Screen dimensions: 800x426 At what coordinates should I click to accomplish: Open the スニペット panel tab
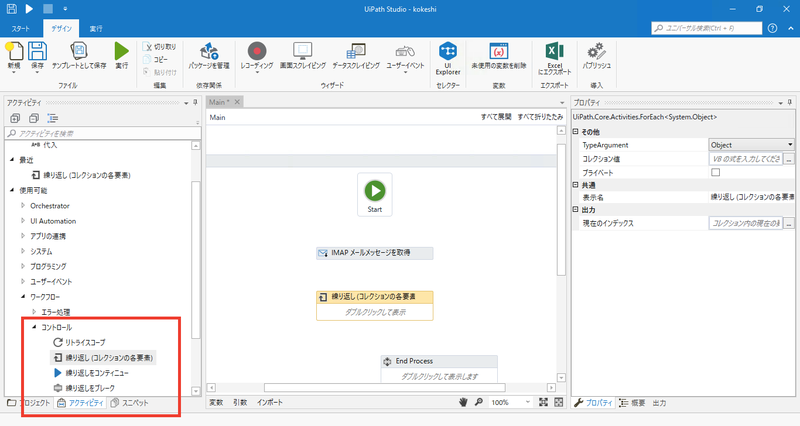point(130,403)
